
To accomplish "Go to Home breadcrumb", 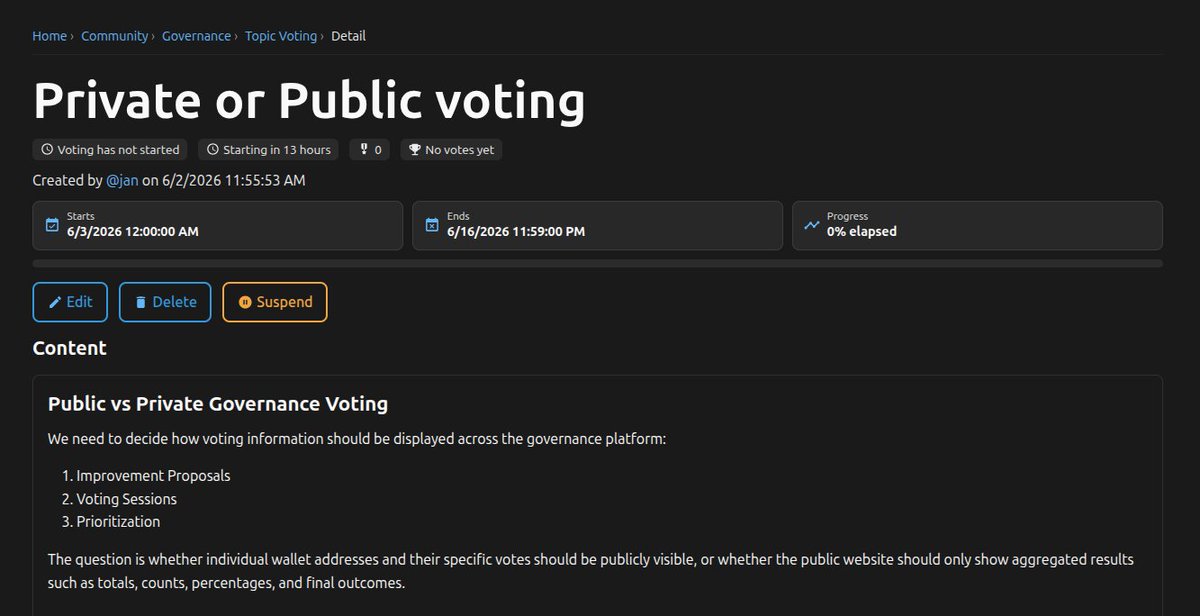I will point(49,36).
